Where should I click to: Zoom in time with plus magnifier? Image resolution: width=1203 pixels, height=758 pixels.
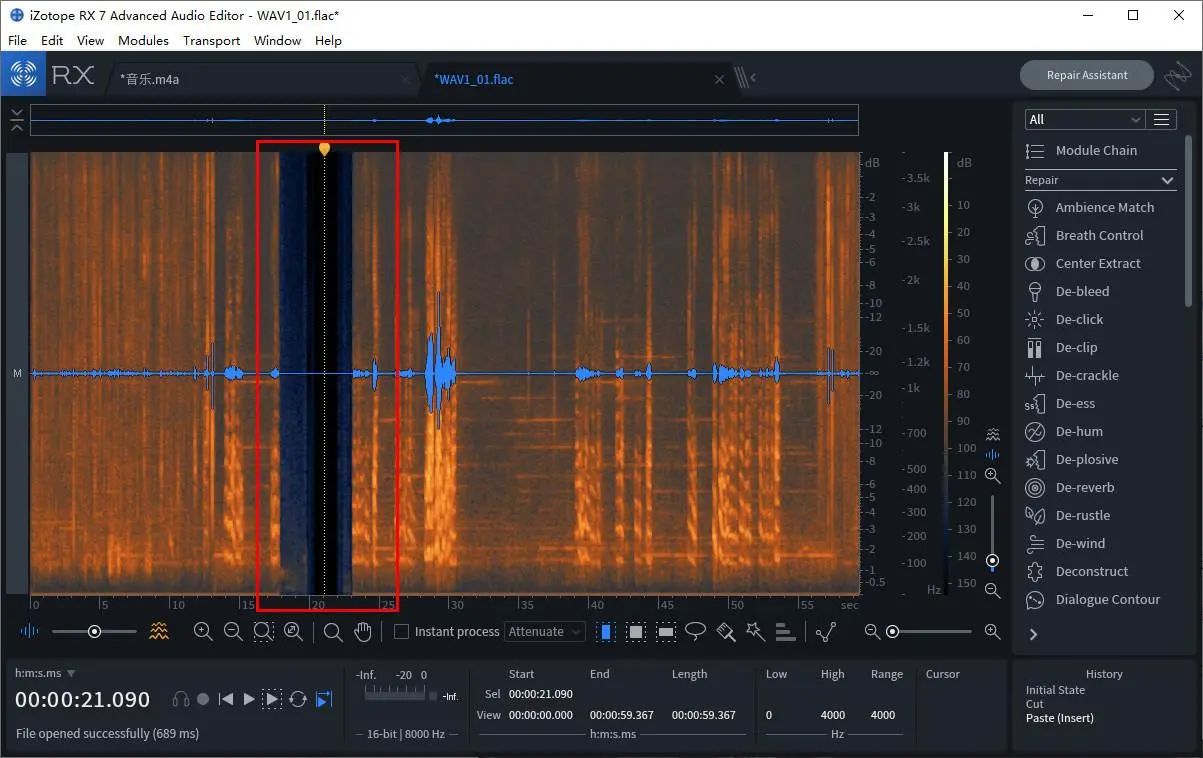(x=203, y=631)
